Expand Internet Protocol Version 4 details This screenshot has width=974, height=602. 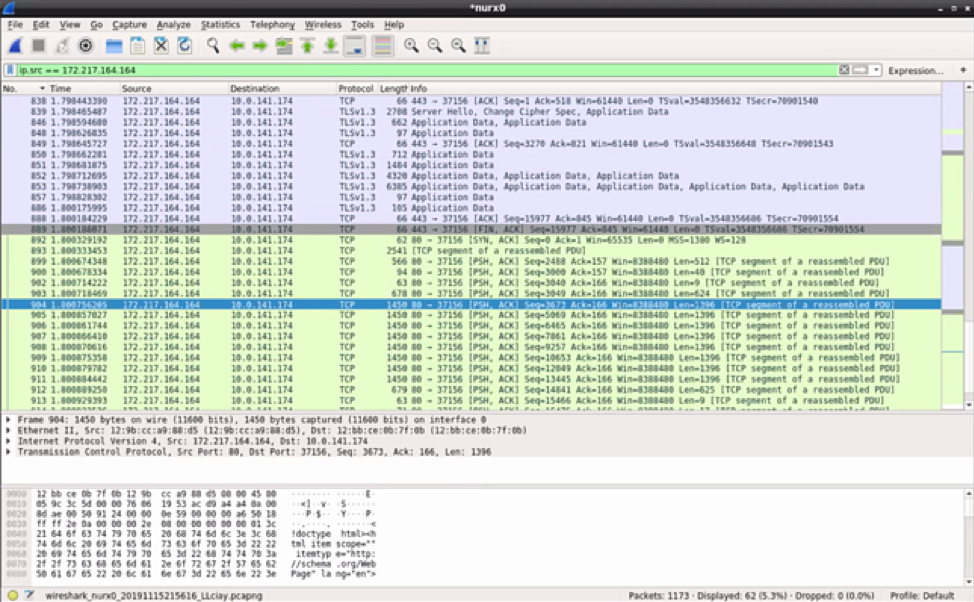9,441
